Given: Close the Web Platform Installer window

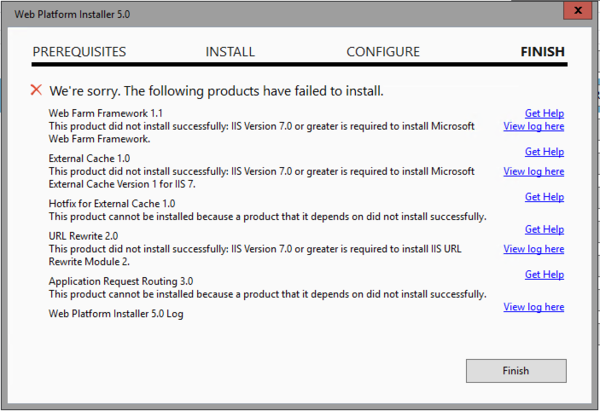Looking at the screenshot, I should 578,10.
